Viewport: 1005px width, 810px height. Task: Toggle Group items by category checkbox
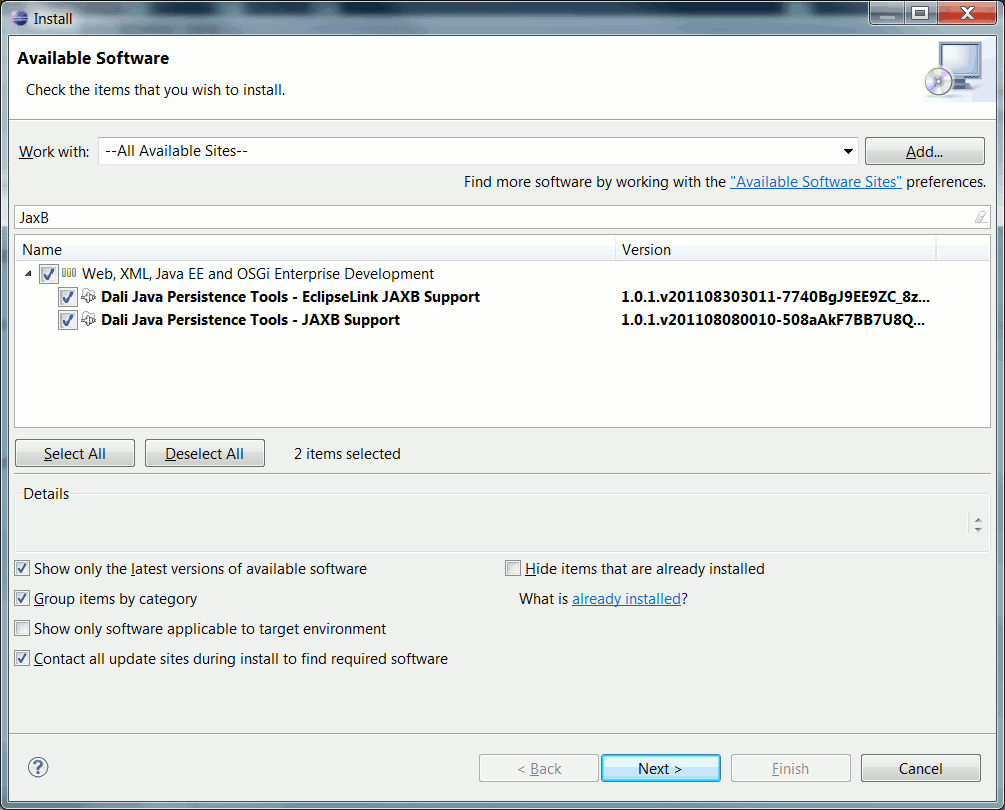click(22, 599)
